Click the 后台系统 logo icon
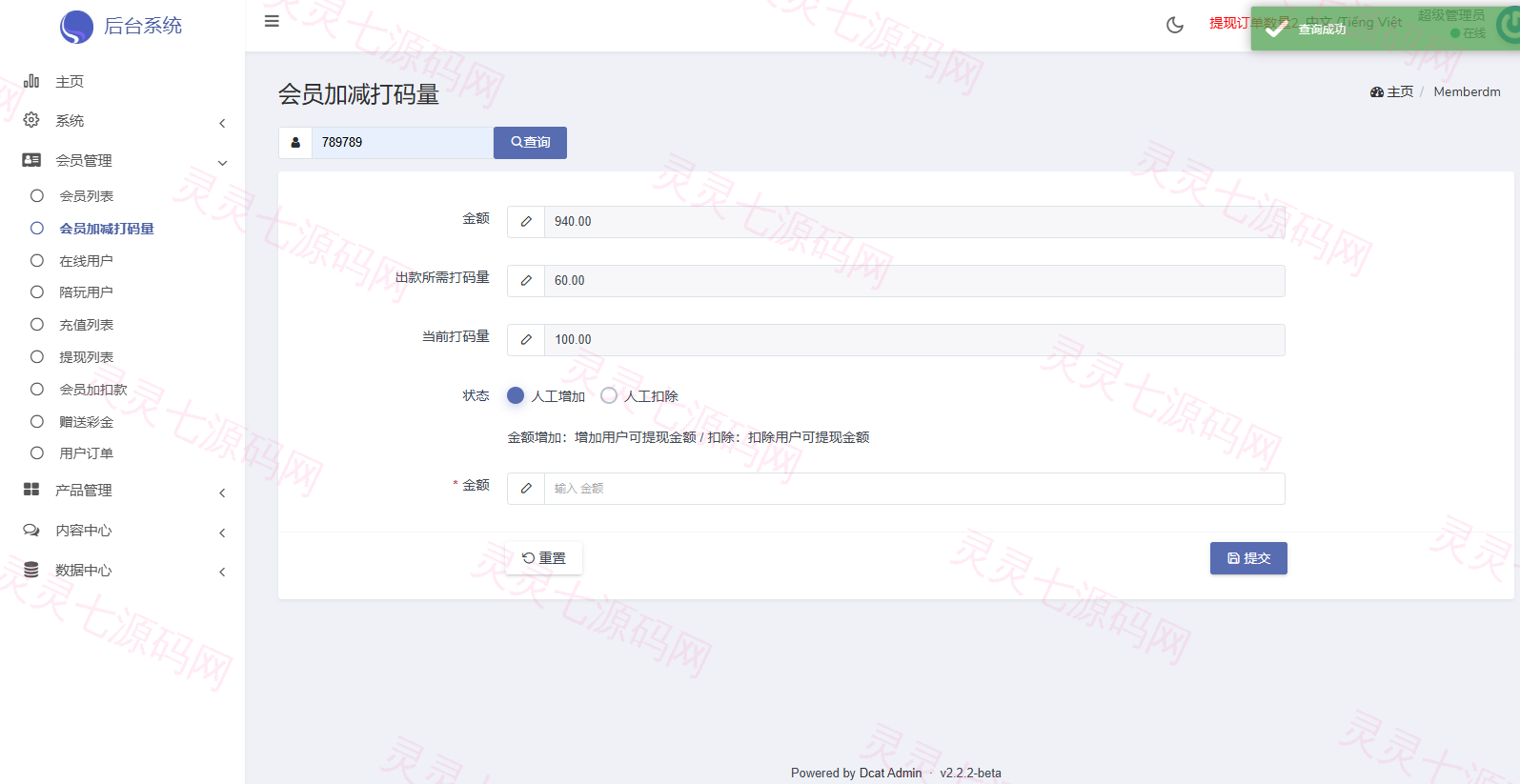The width and height of the screenshot is (1520, 784). pos(76,27)
